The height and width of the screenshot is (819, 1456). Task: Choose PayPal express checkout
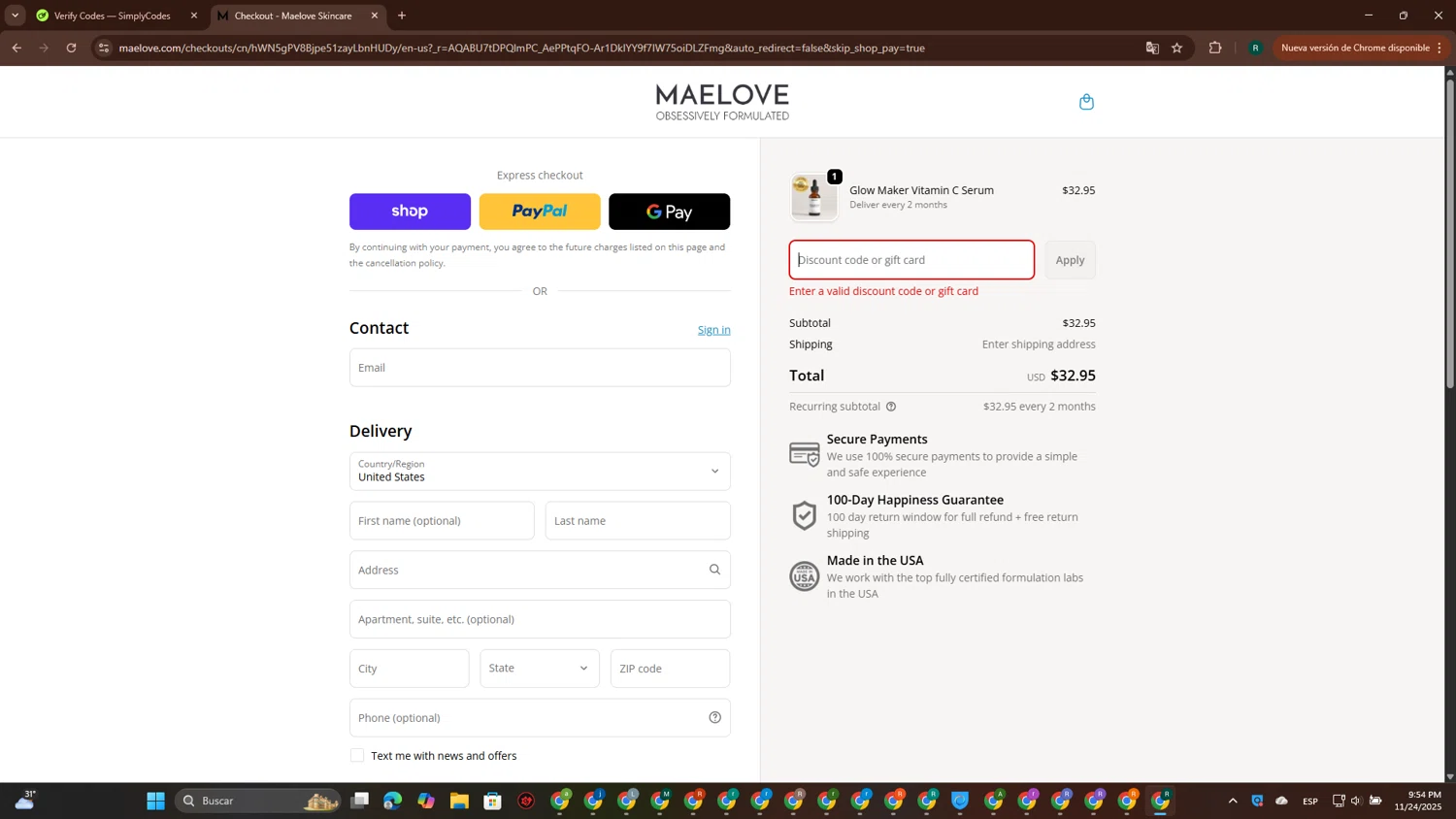pyautogui.click(x=540, y=212)
